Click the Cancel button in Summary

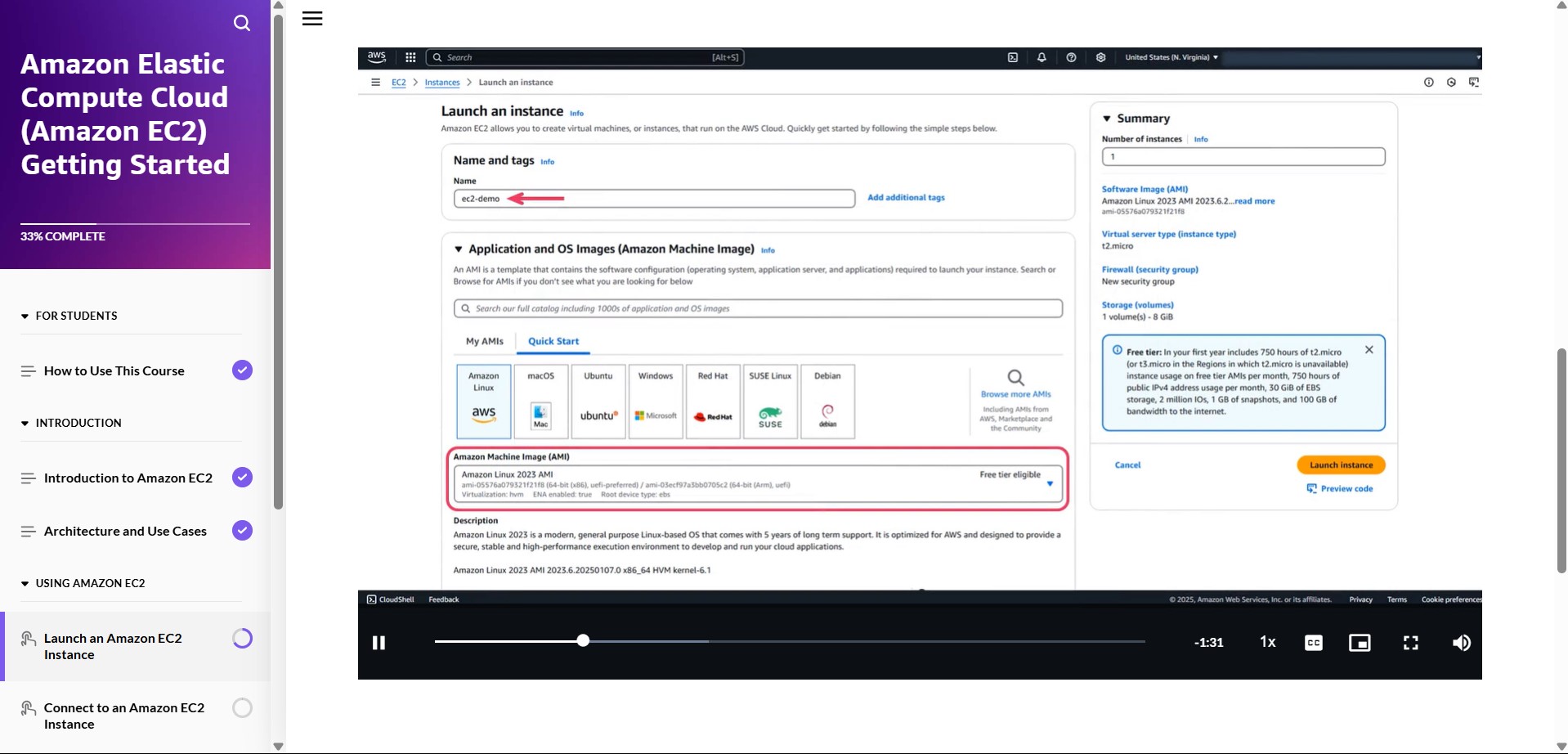coord(1127,465)
